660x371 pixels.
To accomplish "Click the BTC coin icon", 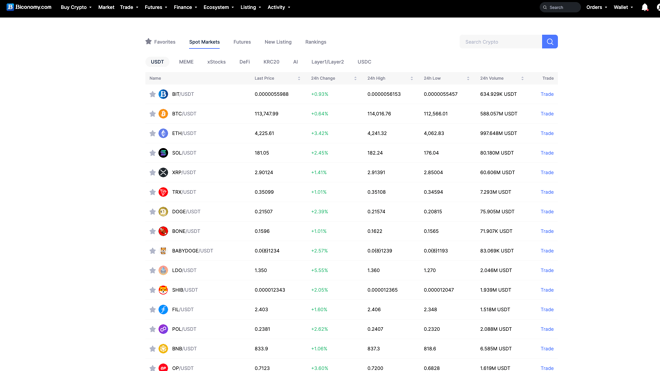I will [x=163, y=114].
